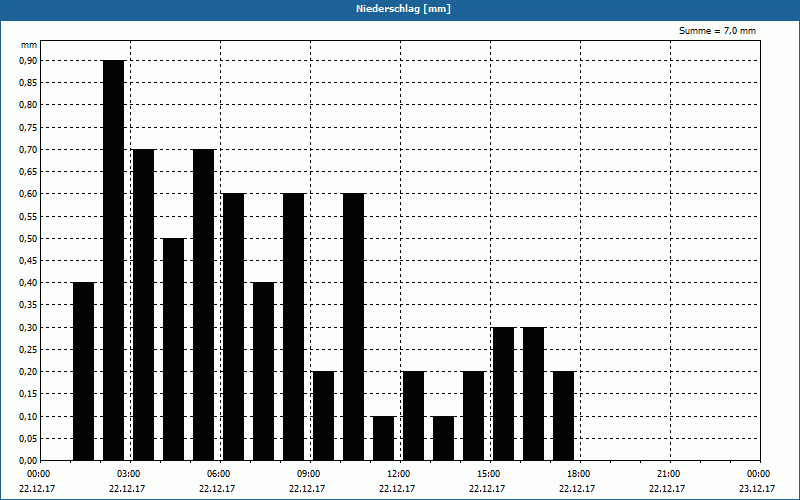The image size is (800, 500).
Task: Select the 0,60 bar starting at 06:00
Action: pyautogui.click(x=234, y=327)
